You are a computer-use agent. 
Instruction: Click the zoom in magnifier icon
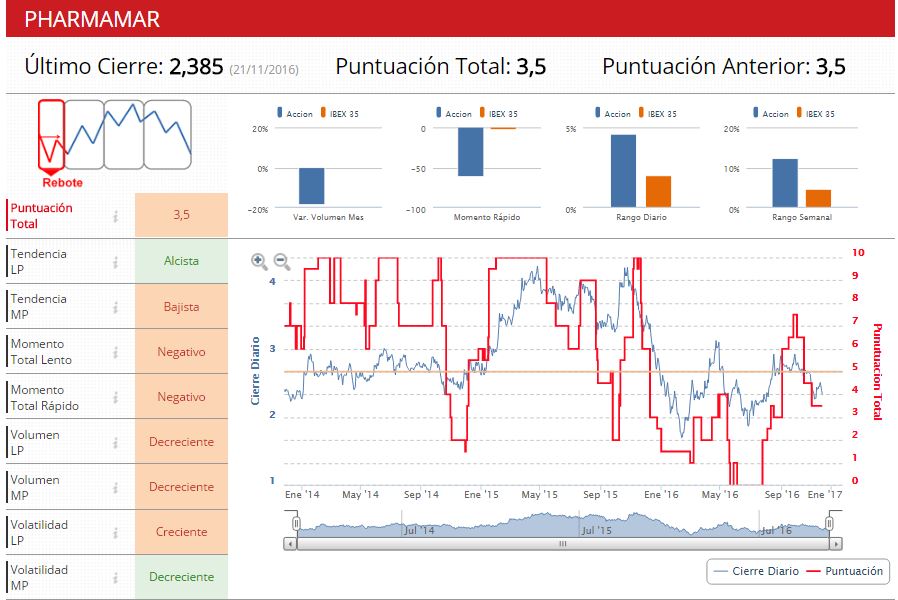click(259, 262)
